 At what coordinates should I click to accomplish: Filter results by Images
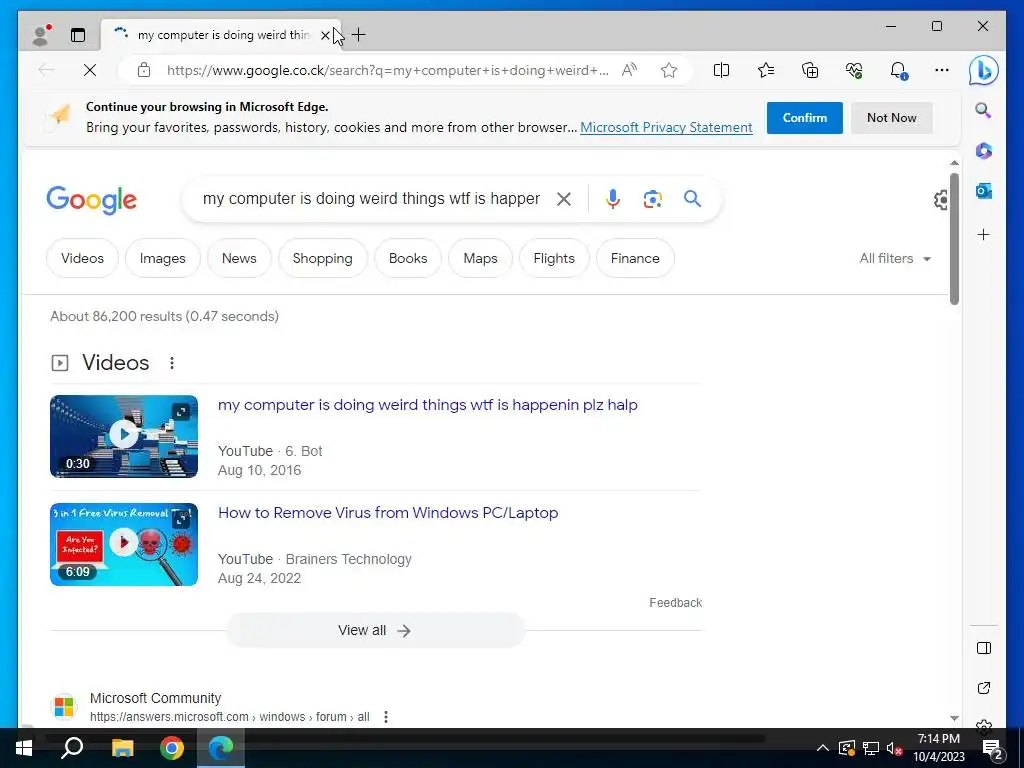click(x=163, y=258)
